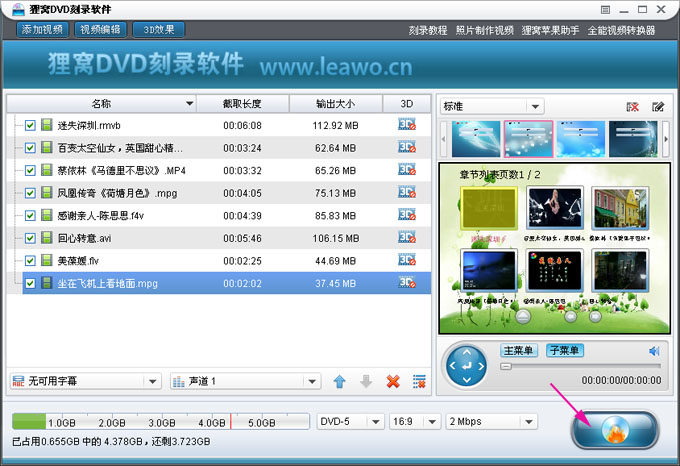Click film icon beside 迷失深圳.rmvb
This screenshot has width=680, height=466.
(x=46, y=125)
